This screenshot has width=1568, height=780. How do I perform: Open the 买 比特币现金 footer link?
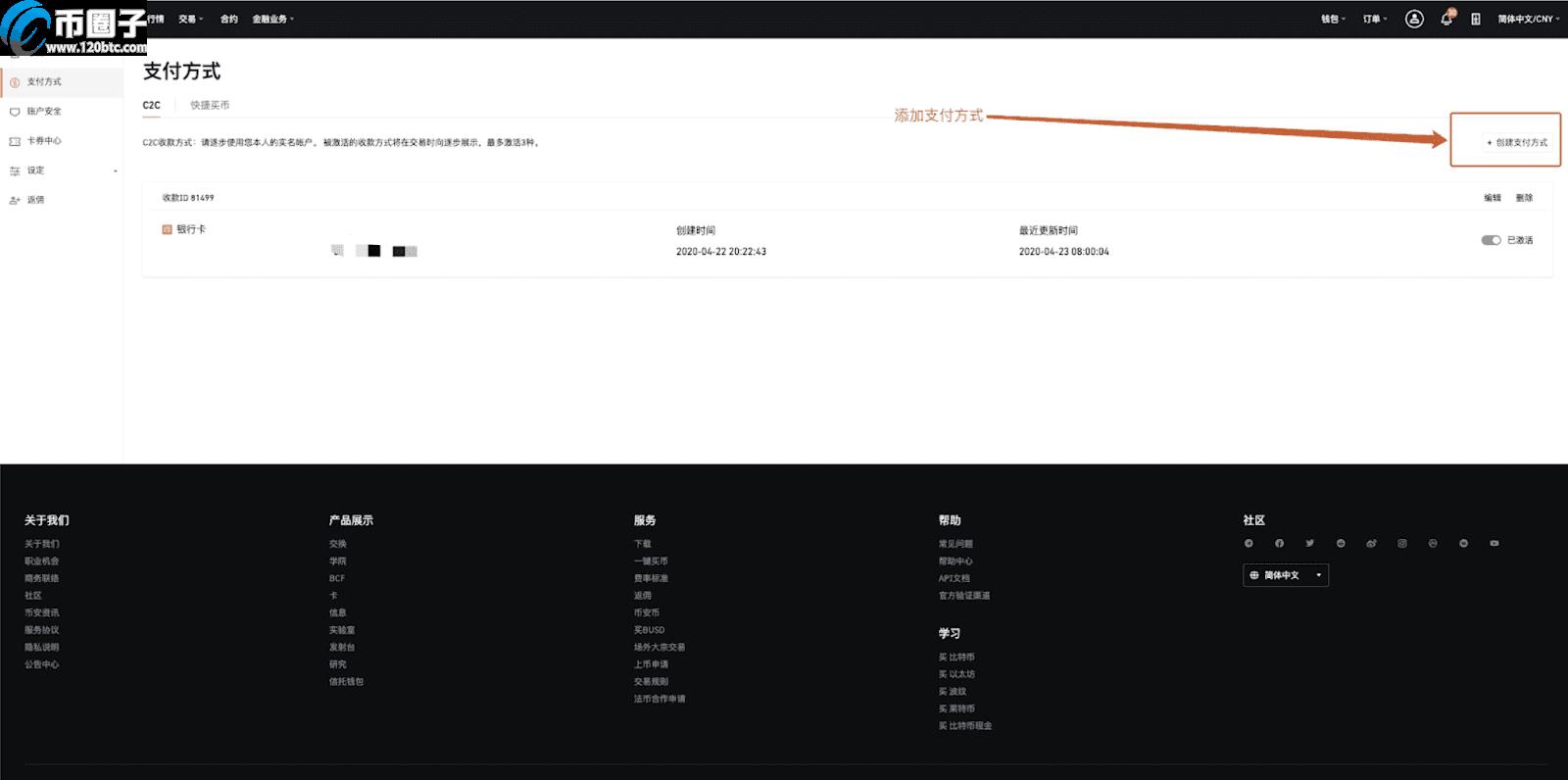(965, 725)
